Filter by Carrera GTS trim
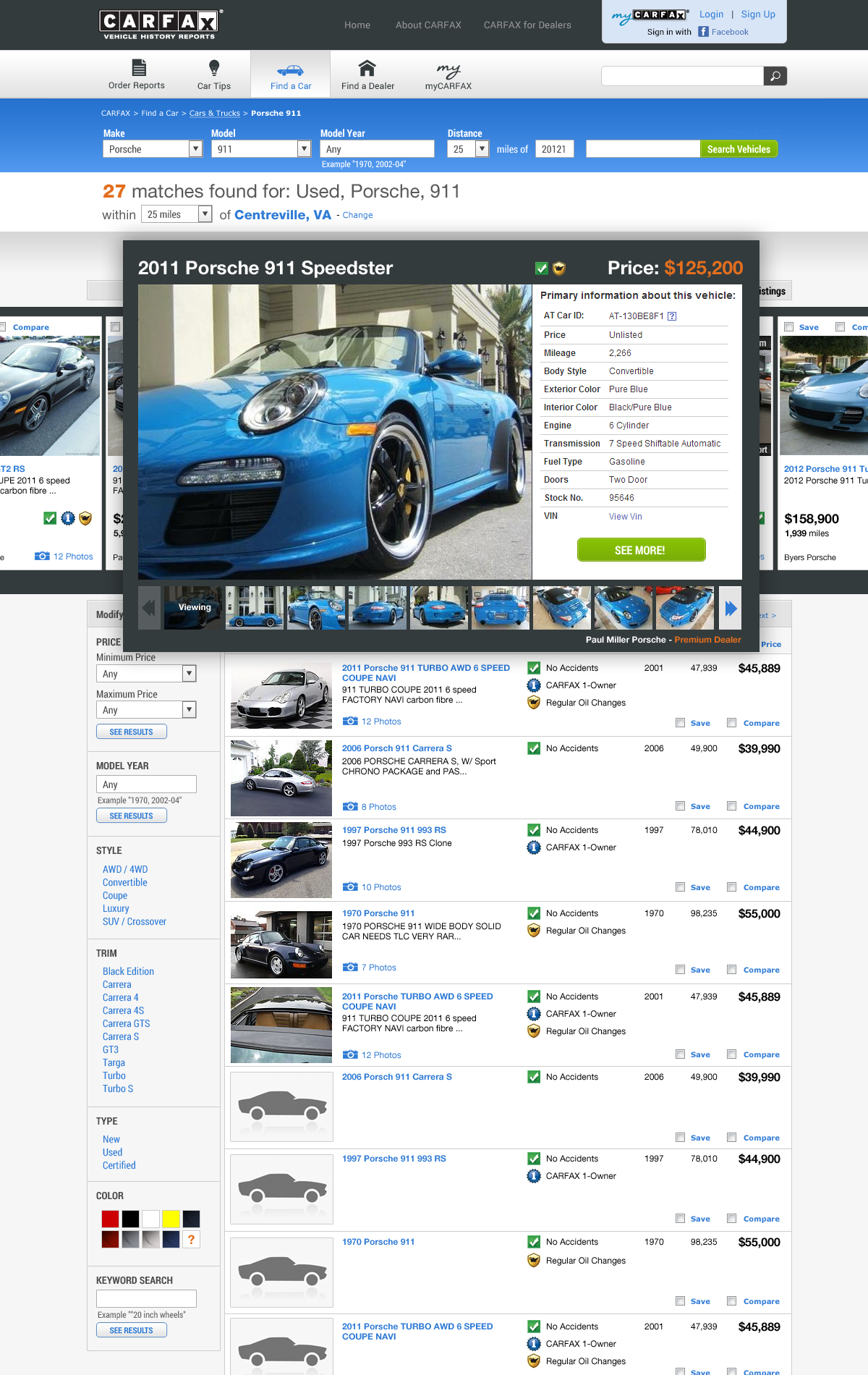868x1375 pixels. [127, 1023]
